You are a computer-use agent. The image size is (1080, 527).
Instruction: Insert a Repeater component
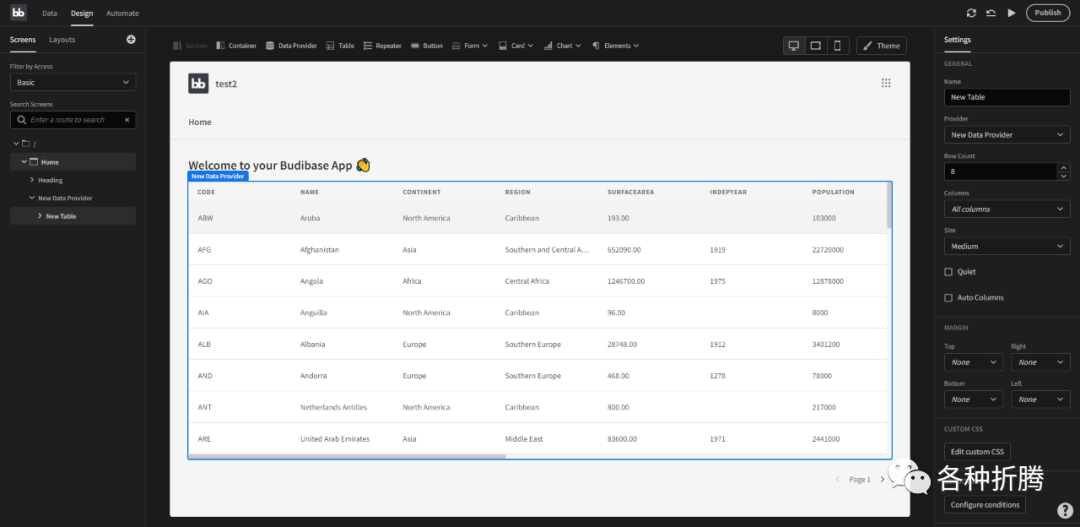[x=382, y=45]
